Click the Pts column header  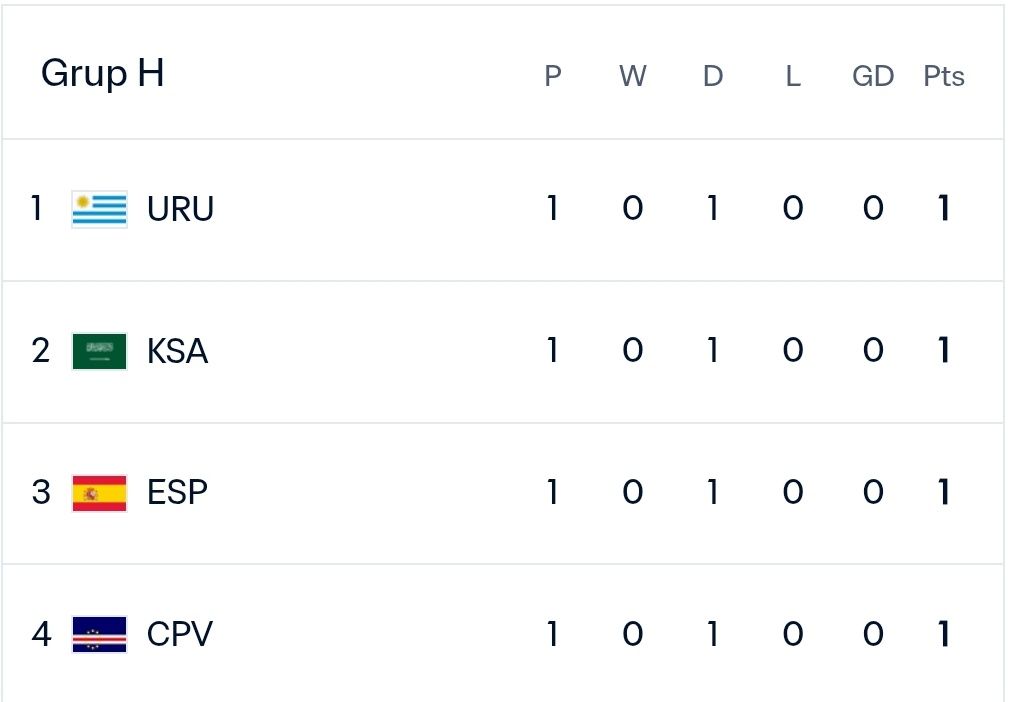click(x=943, y=76)
